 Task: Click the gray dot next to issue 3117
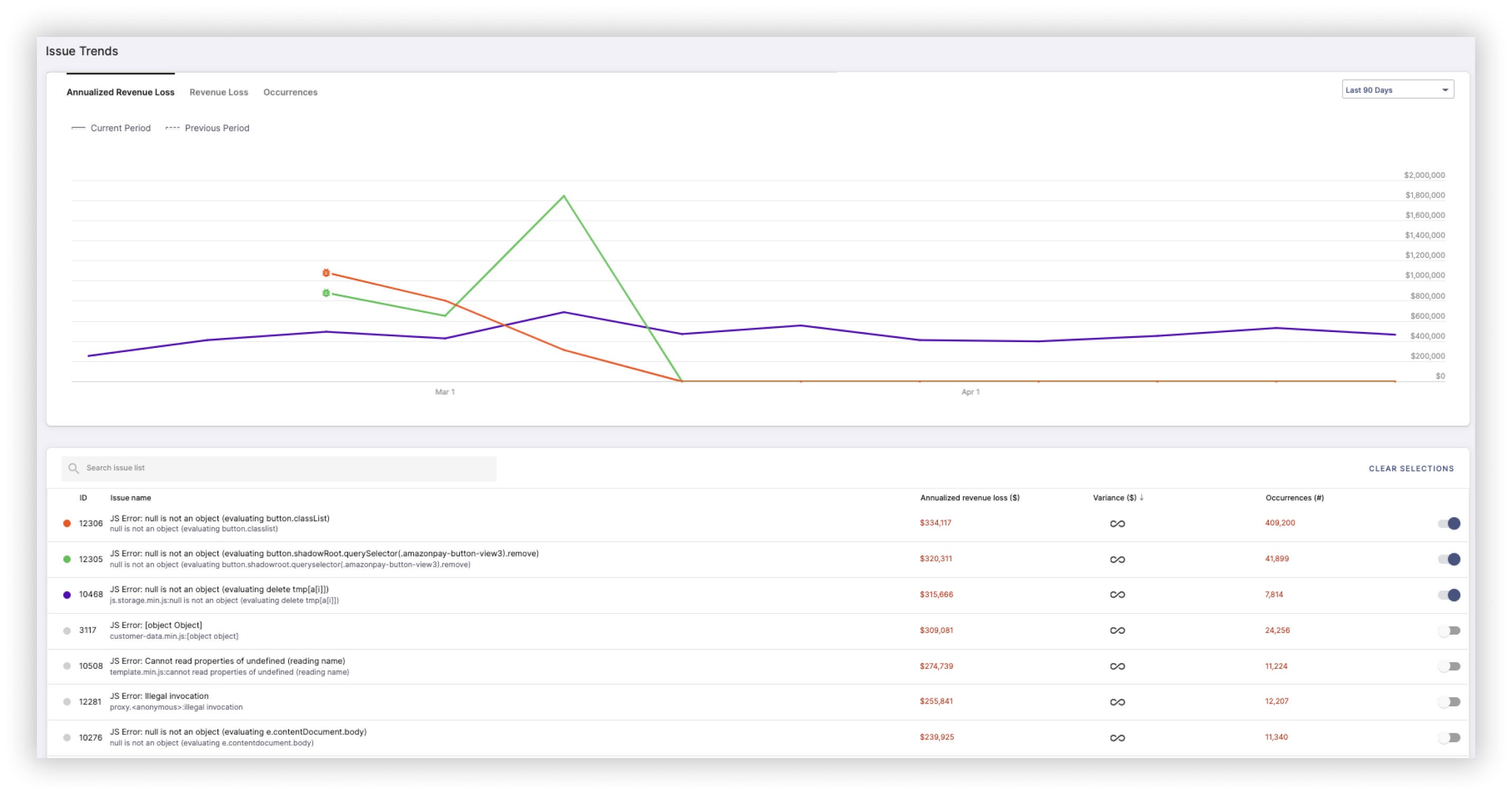[66, 630]
